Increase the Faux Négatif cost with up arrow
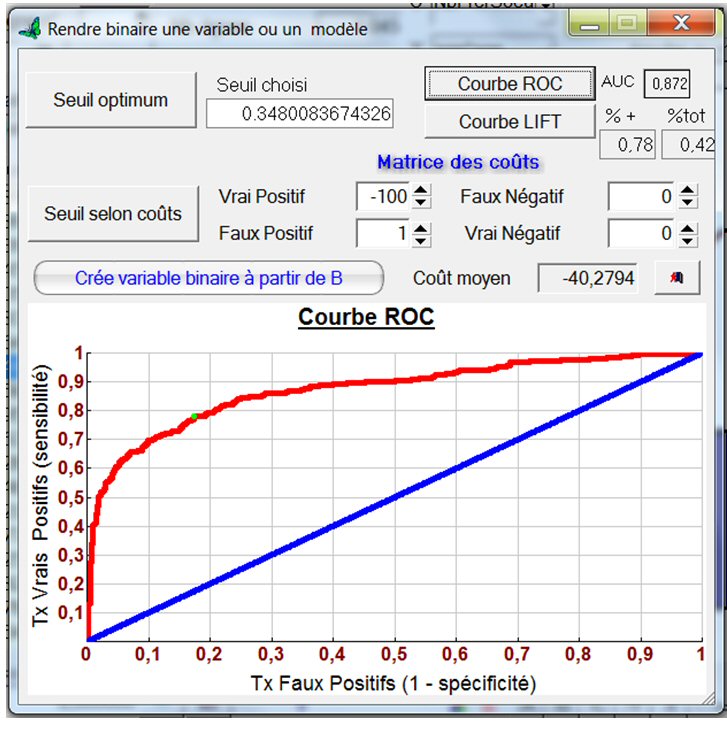727x731 pixels. [x=687, y=191]
